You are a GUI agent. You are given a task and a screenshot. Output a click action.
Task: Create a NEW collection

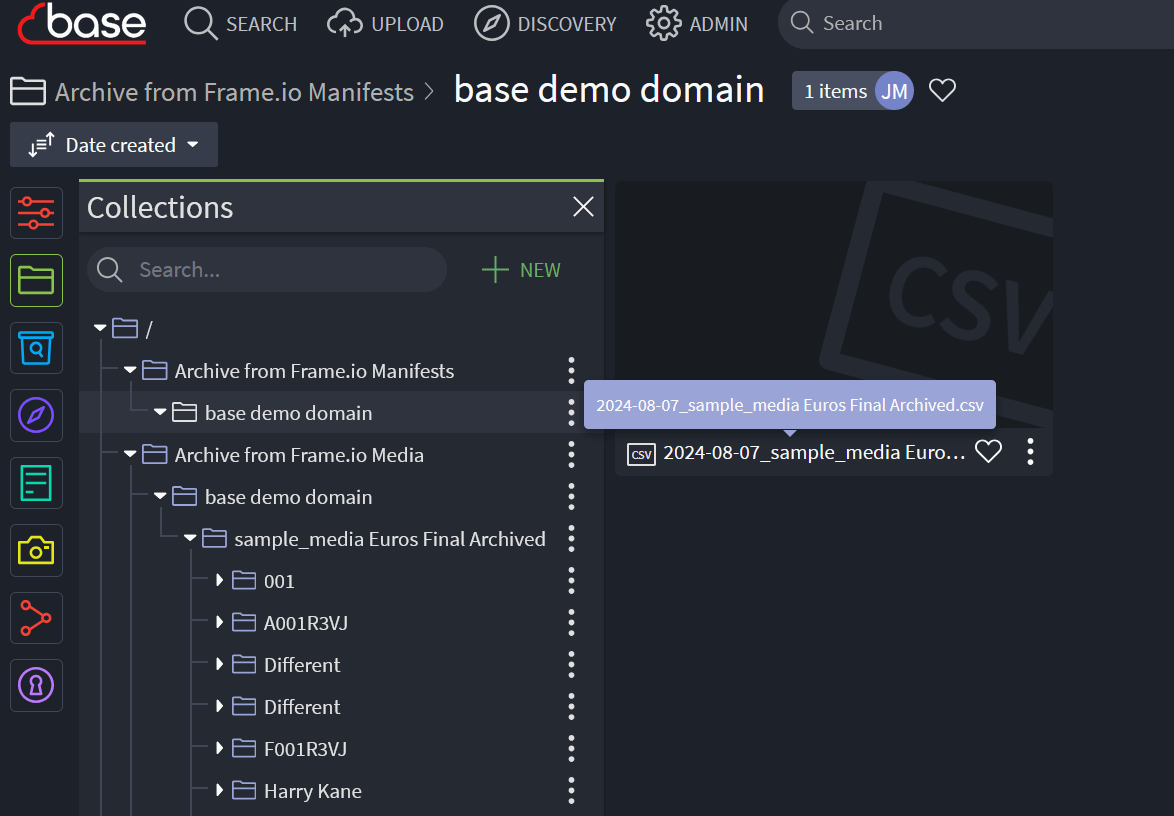point(521,270)
